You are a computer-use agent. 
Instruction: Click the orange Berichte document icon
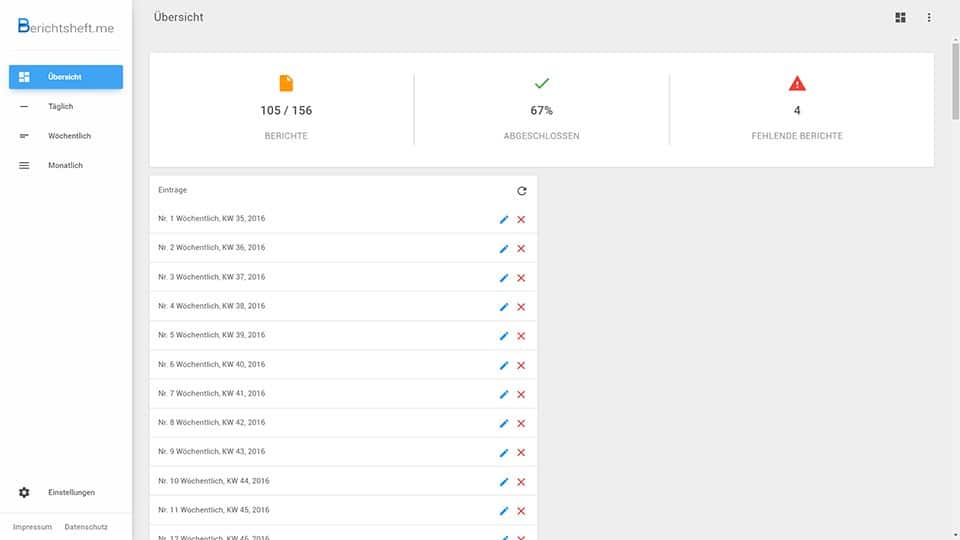[x=286, y=83]
